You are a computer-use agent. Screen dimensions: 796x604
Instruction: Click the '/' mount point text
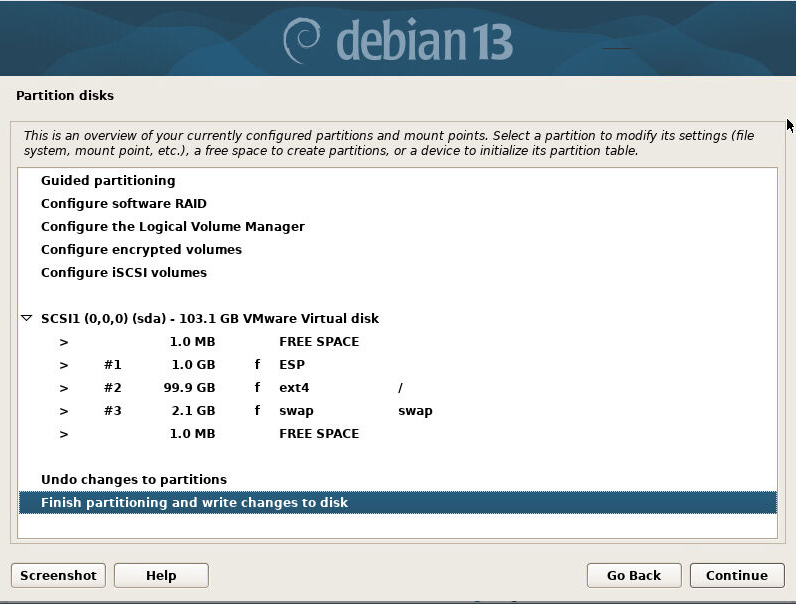point(400,388)
